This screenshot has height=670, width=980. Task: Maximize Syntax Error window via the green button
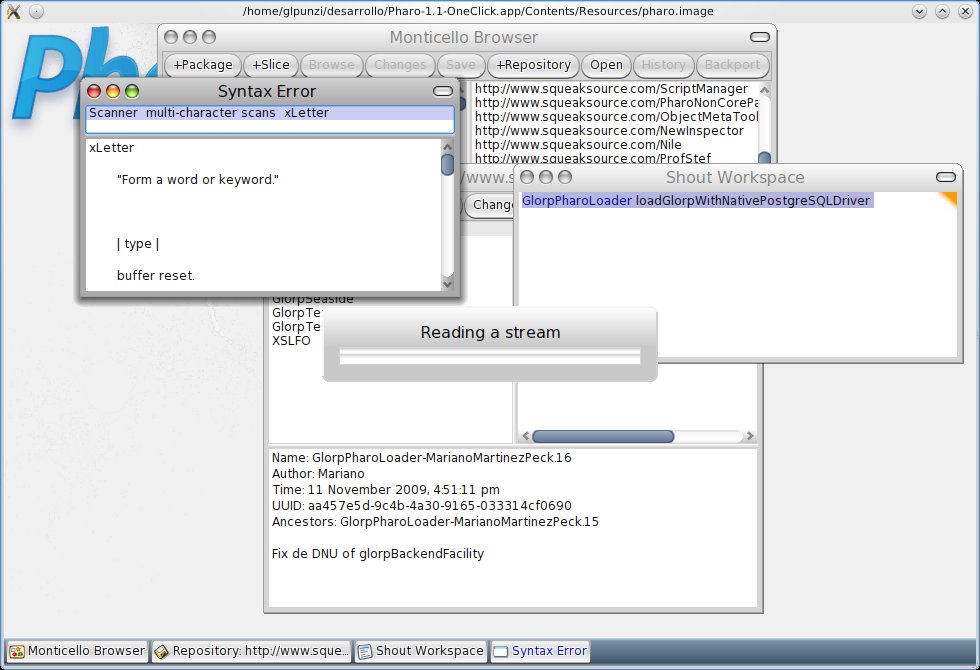(x=132, y=91)
